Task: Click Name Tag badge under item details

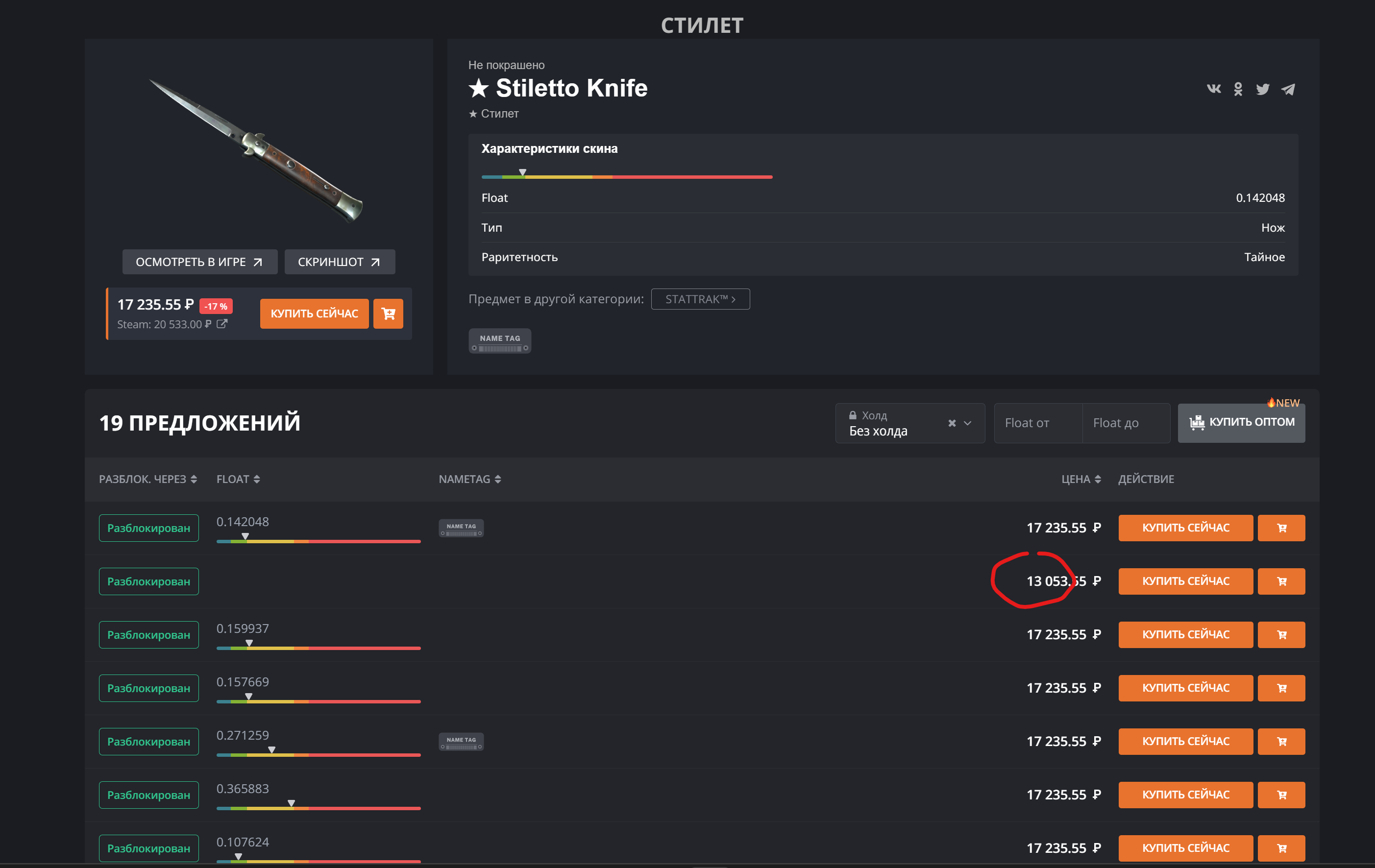Action: (500, 341)
